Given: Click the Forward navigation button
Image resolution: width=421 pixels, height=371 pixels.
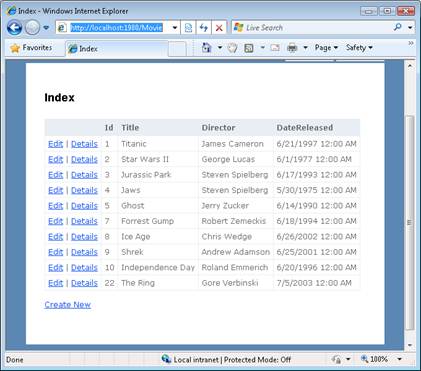Looking at the screenshot, I should [x=32, y=28].
